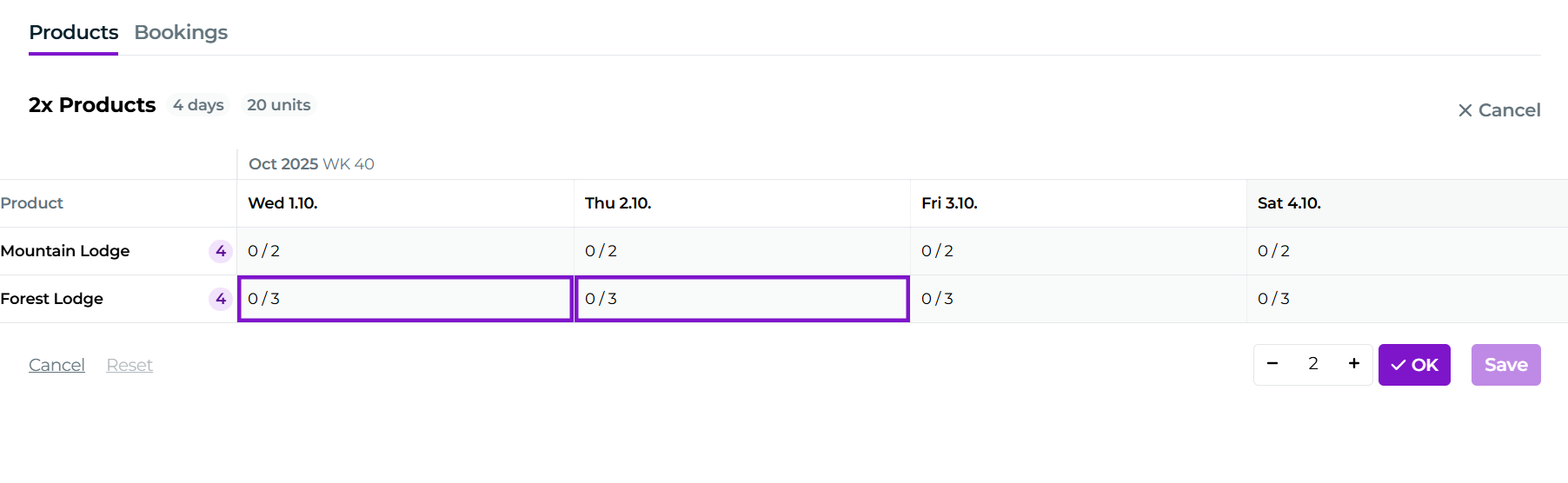Select Mountain Lodge cell for Wed 1.10.

pos(405,251)
